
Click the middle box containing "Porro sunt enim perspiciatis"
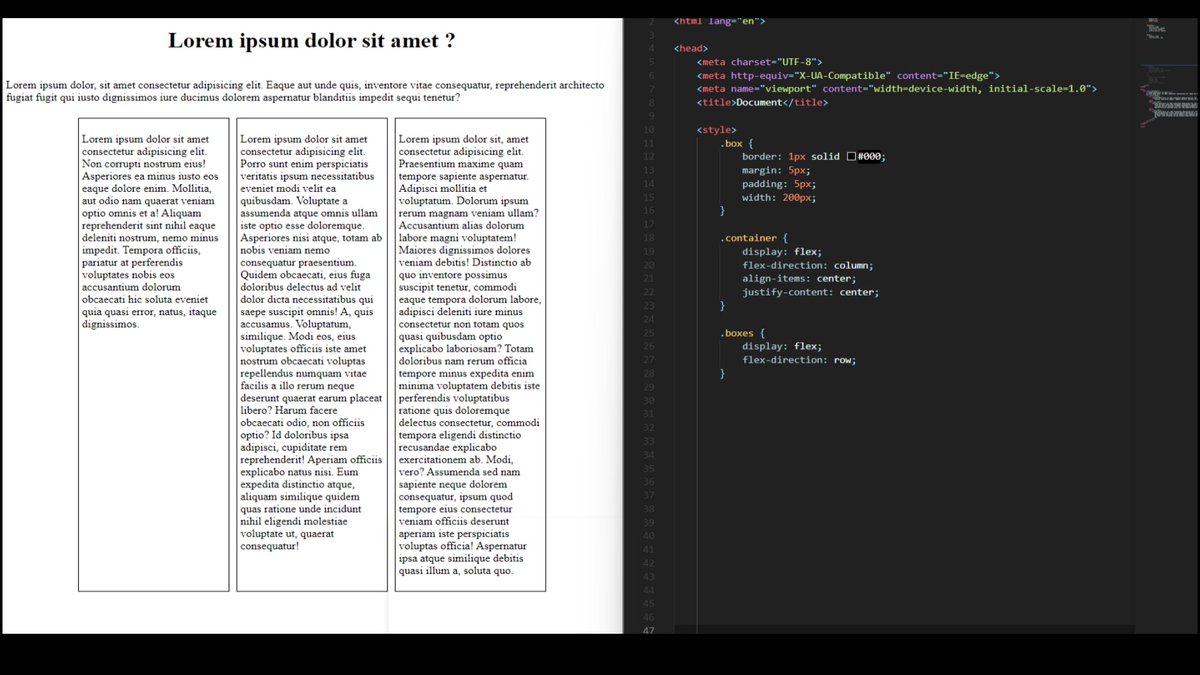[x=312, y=354]
